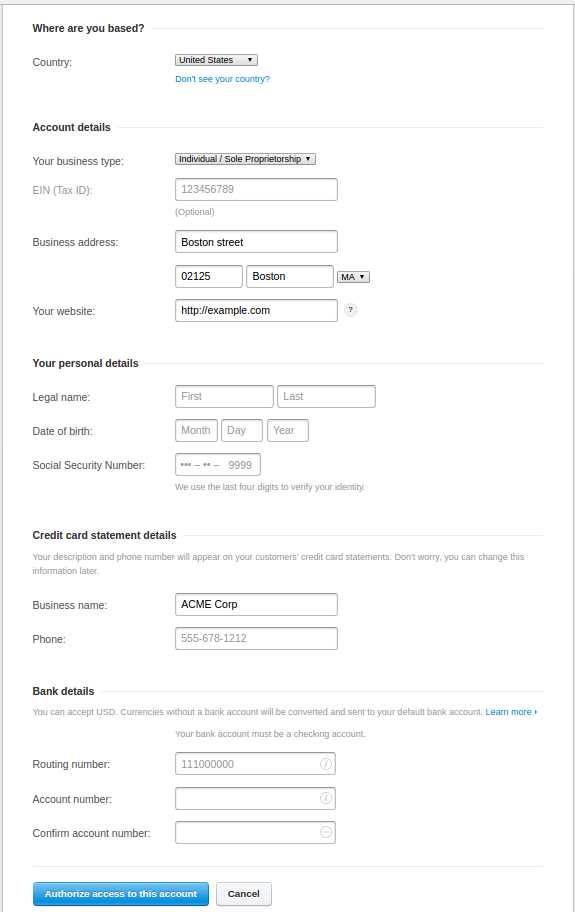Screen dimensions: 575x912
Task: Click the Boston street address field
Action: pyautogui.click(x=256, y=242)
